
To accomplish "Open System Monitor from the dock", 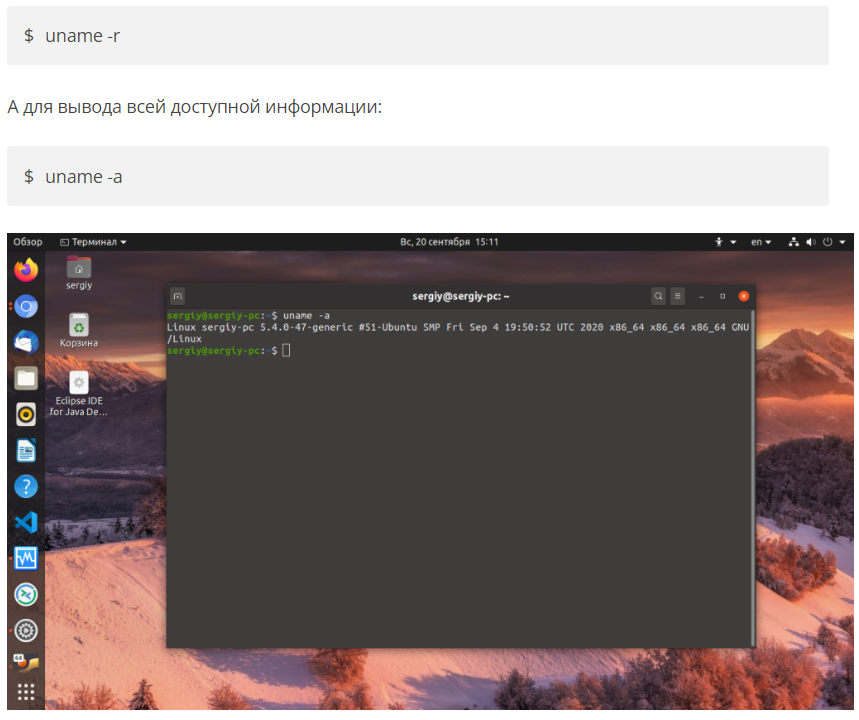I will [x=26, y=558].
